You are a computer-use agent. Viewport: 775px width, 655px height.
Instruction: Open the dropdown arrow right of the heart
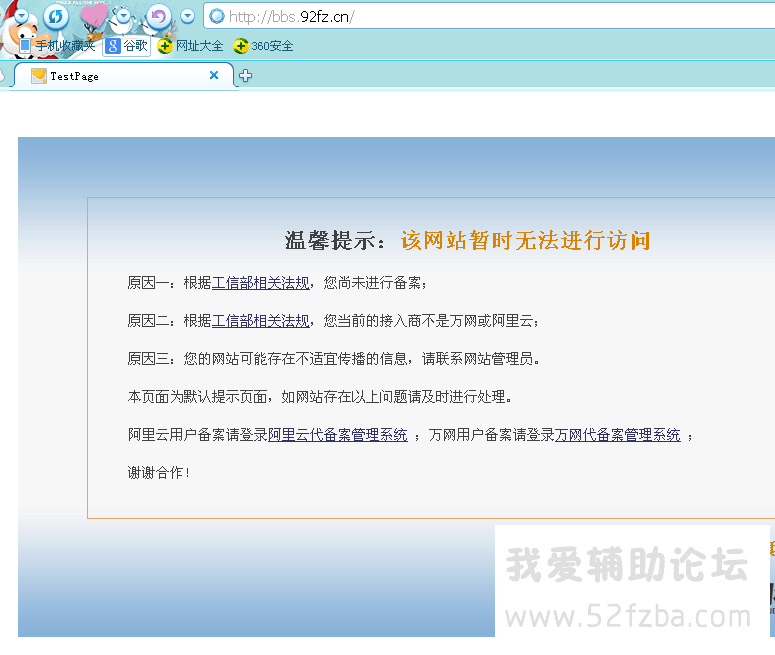point(123,16)
